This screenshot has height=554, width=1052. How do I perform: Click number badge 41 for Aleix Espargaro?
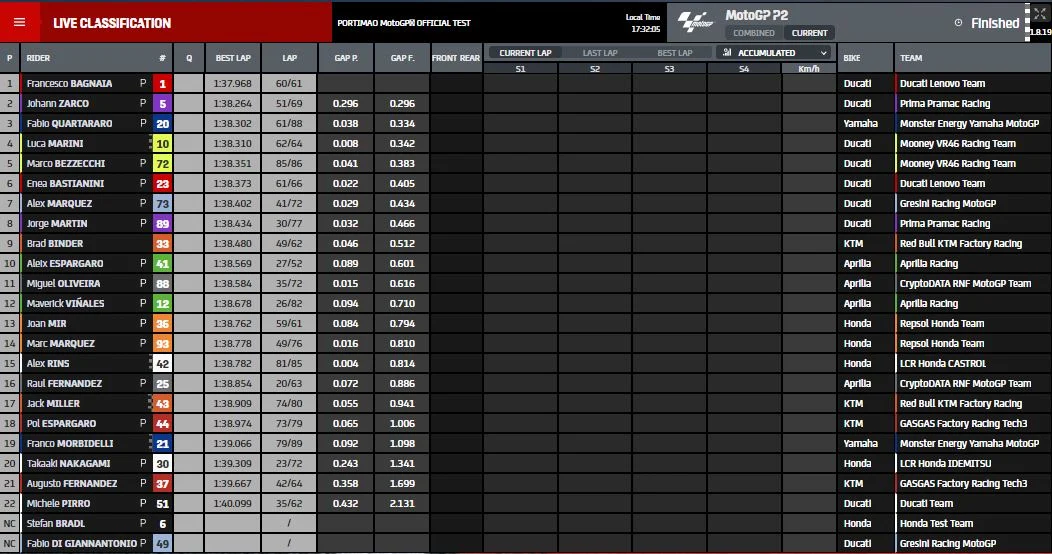[162, 264]
